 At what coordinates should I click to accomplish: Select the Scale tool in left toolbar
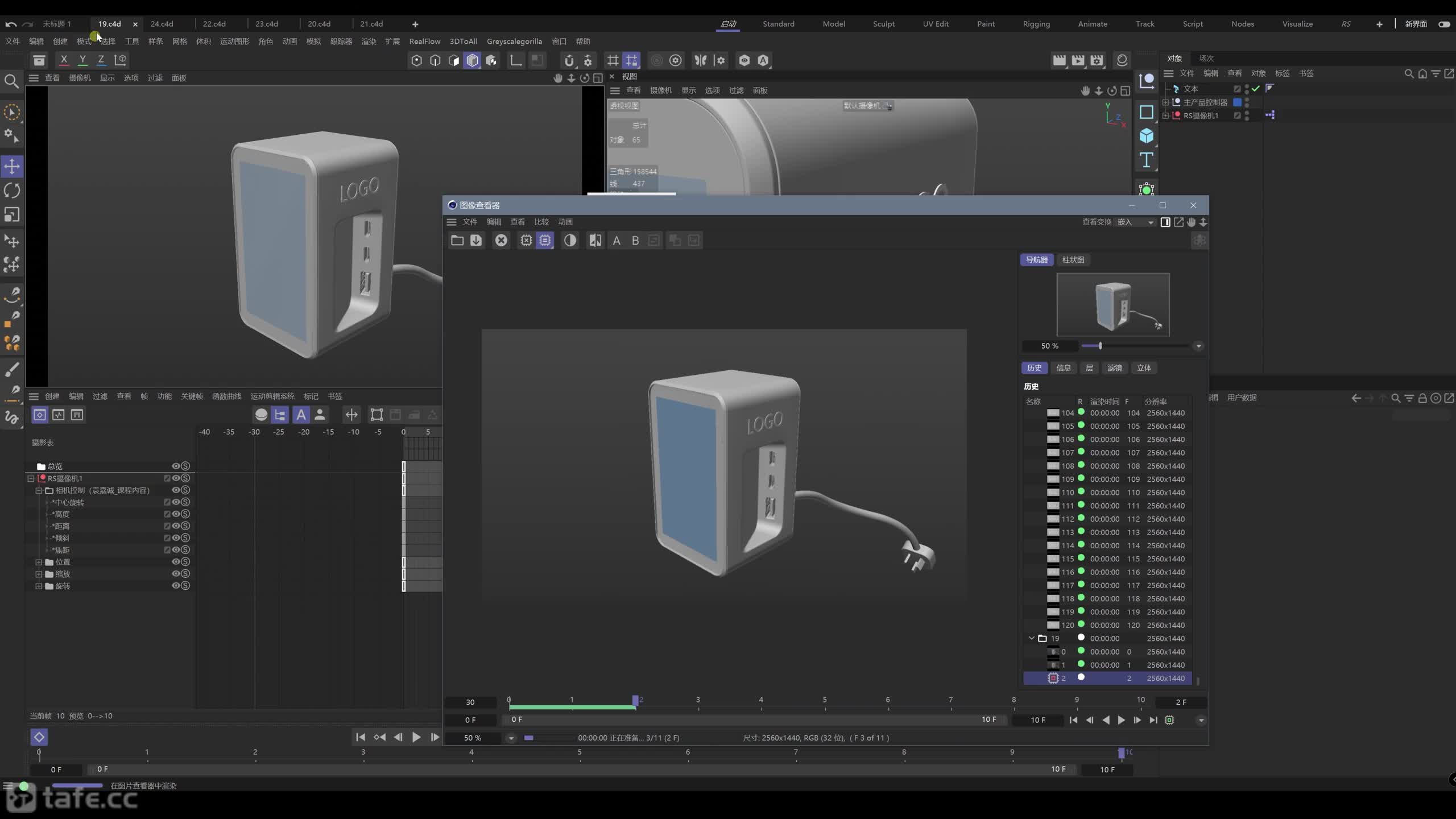(12, 214)
